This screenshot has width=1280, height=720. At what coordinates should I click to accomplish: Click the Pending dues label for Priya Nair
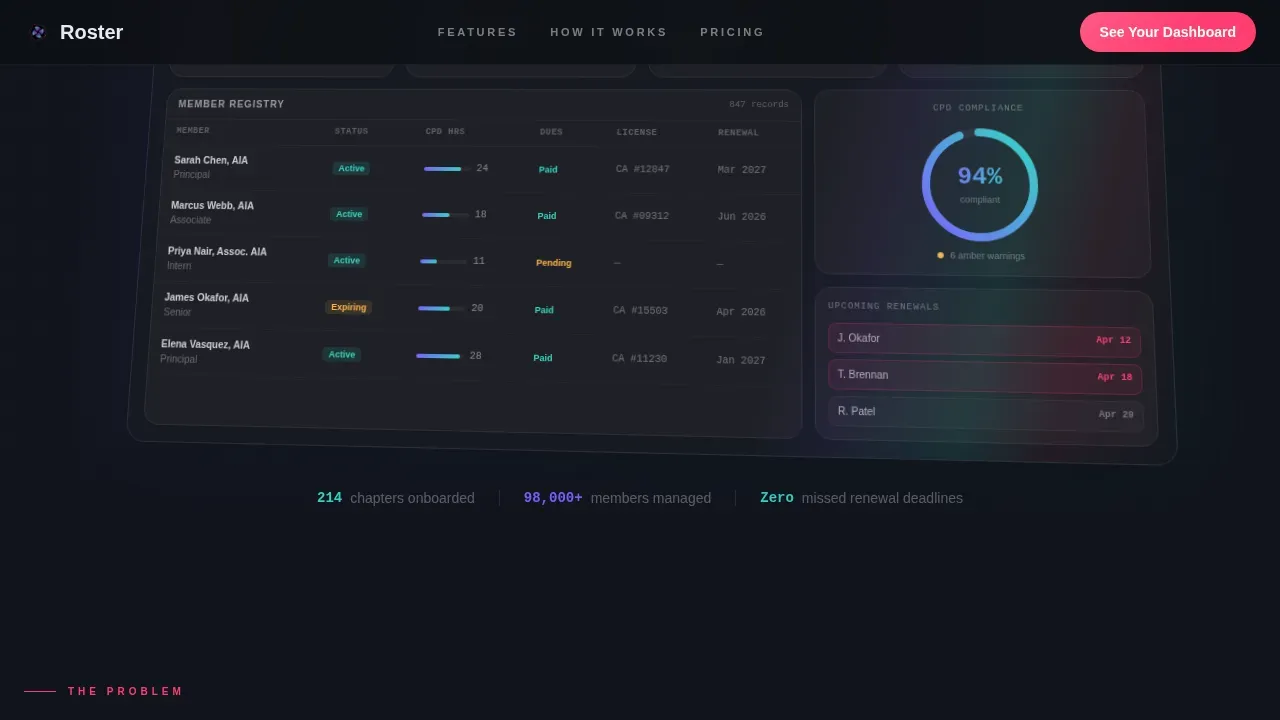[554, 263]
